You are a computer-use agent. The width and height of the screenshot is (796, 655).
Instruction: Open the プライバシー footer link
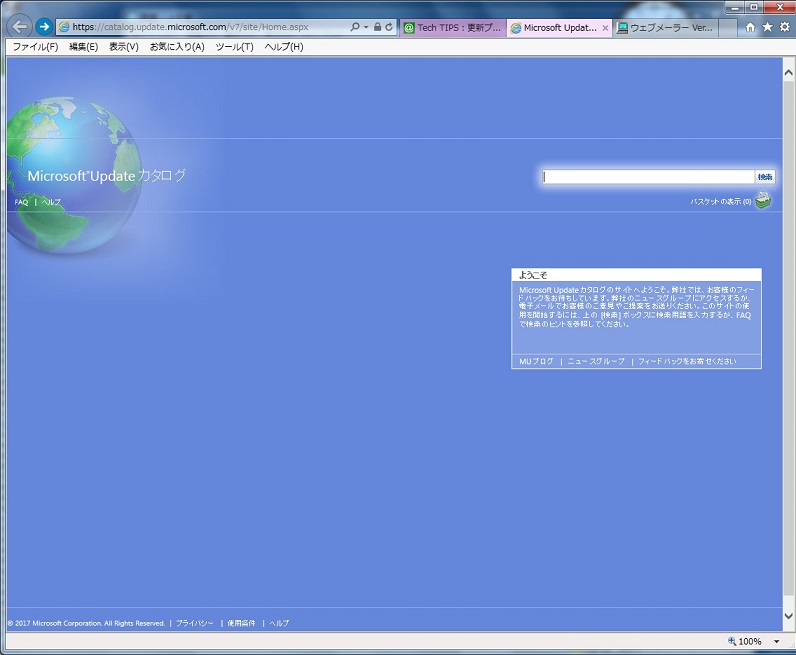tap(195, 623)
